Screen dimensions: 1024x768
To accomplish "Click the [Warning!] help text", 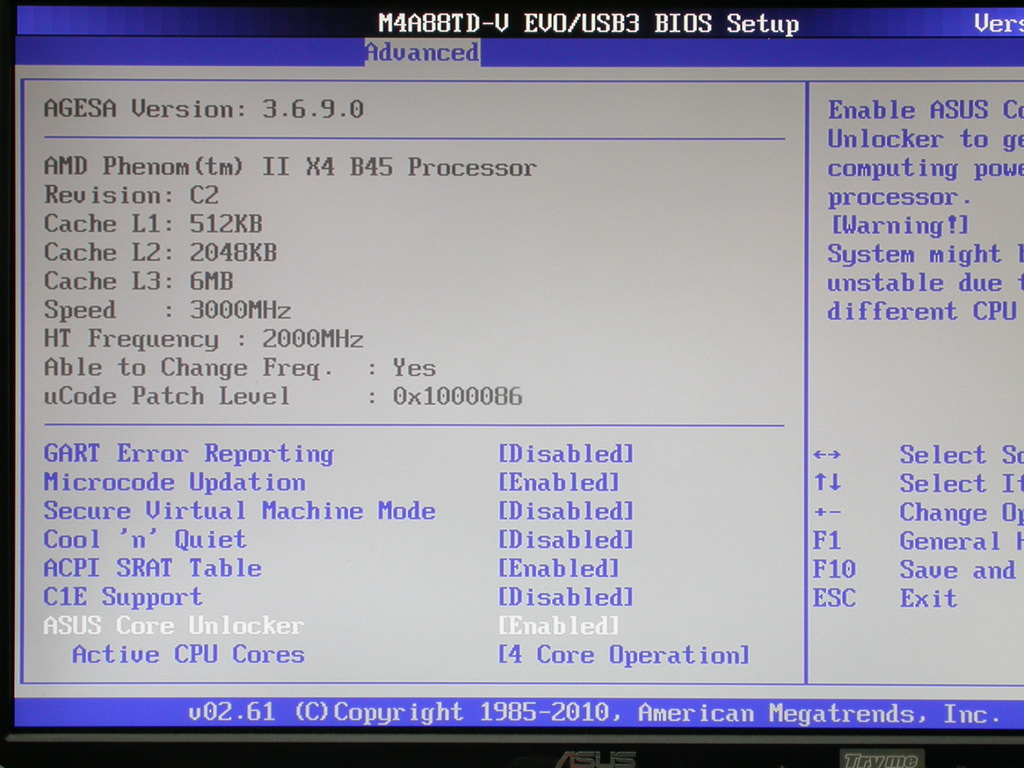I will 899,225.
